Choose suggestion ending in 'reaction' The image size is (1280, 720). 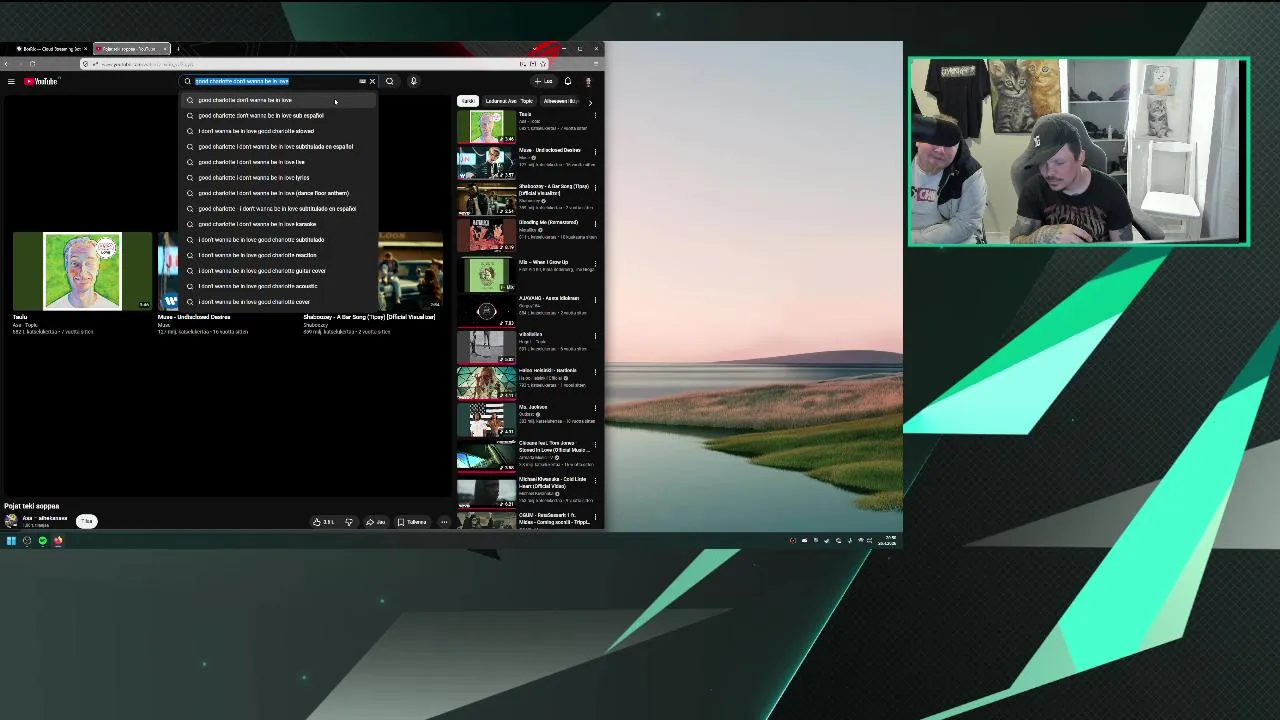pyautogui.click(x=278, y=255)
